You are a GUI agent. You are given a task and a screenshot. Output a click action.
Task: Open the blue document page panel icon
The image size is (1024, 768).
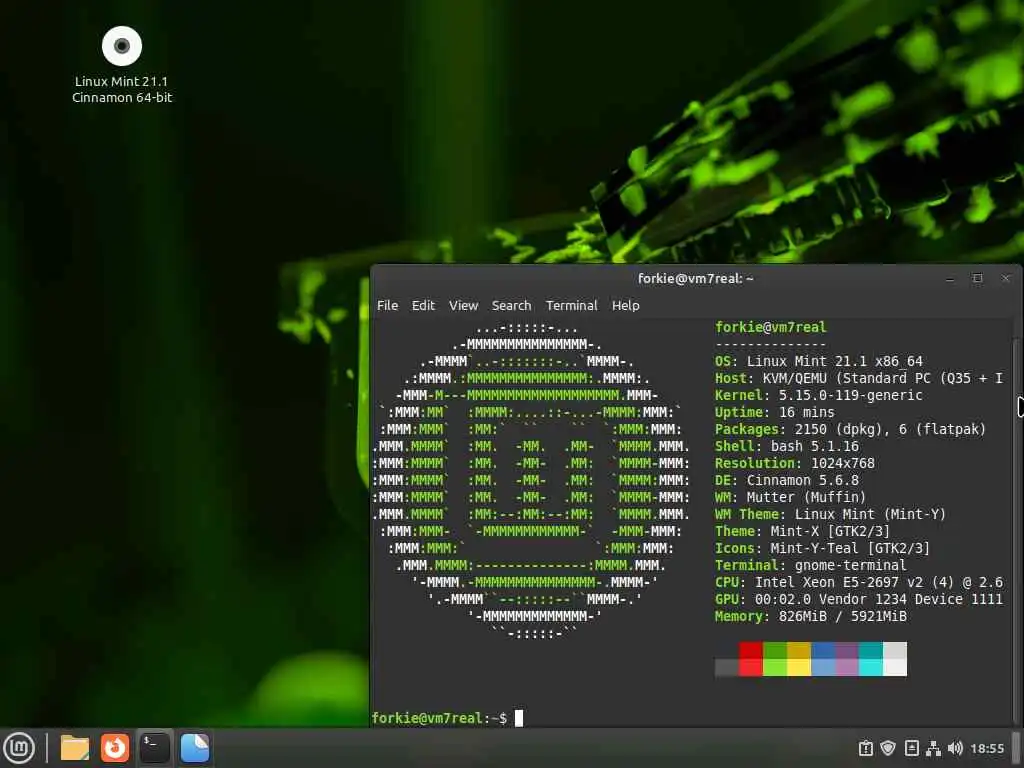point(195,748)
